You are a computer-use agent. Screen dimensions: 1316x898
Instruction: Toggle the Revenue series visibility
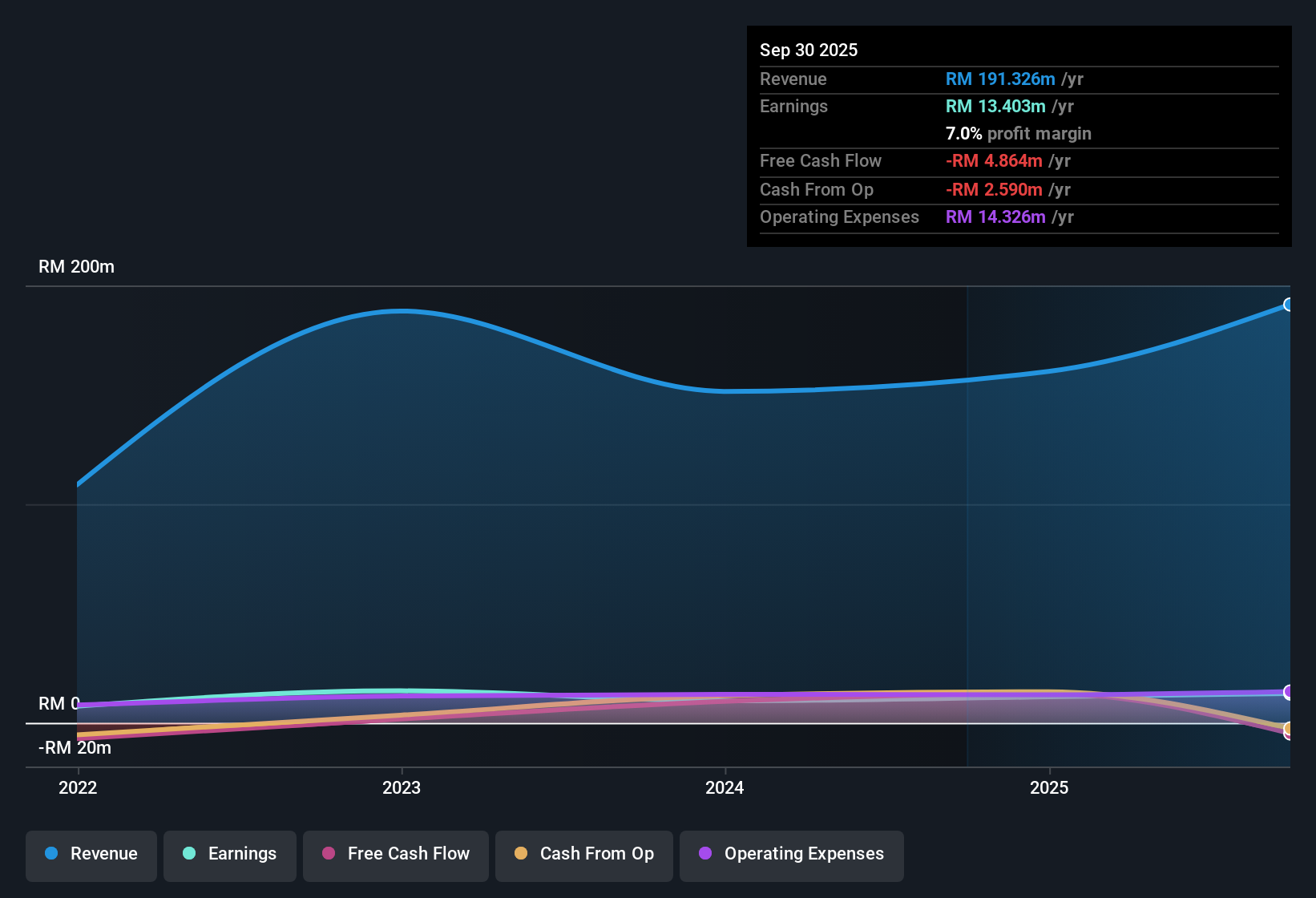[91, 856]
